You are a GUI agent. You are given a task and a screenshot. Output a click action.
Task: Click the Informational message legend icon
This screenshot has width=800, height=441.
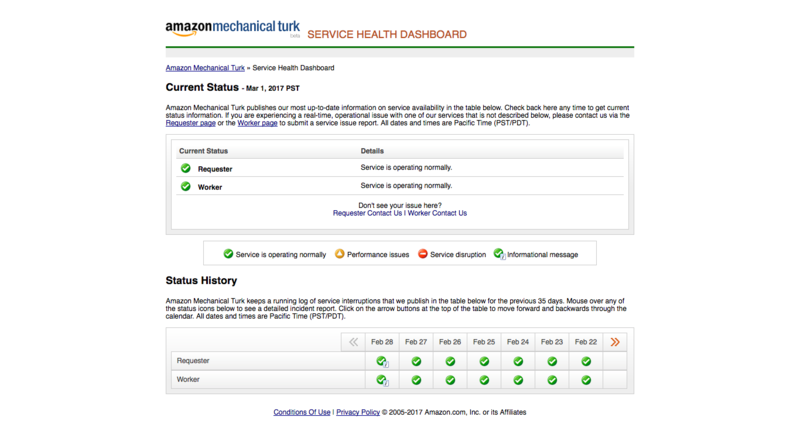click(499, 254)
